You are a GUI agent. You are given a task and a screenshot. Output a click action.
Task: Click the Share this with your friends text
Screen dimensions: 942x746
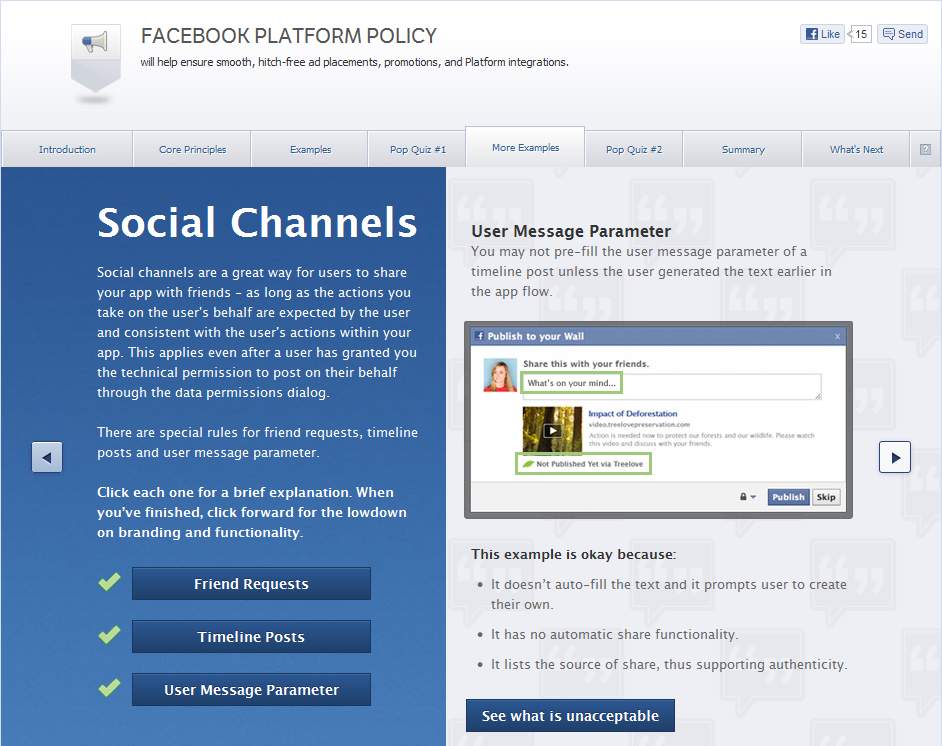586,363
